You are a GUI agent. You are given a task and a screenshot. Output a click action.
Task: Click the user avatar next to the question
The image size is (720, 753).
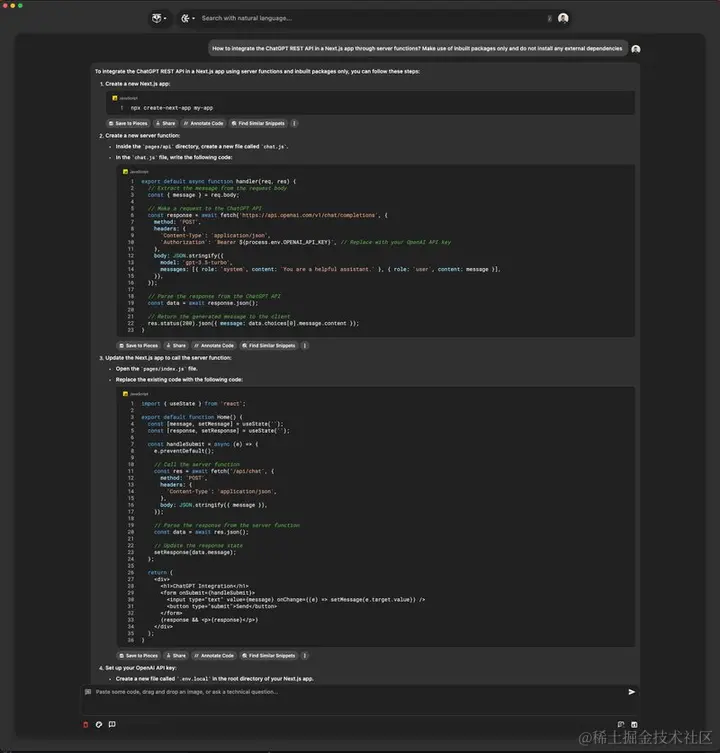(x=636, y=49)
